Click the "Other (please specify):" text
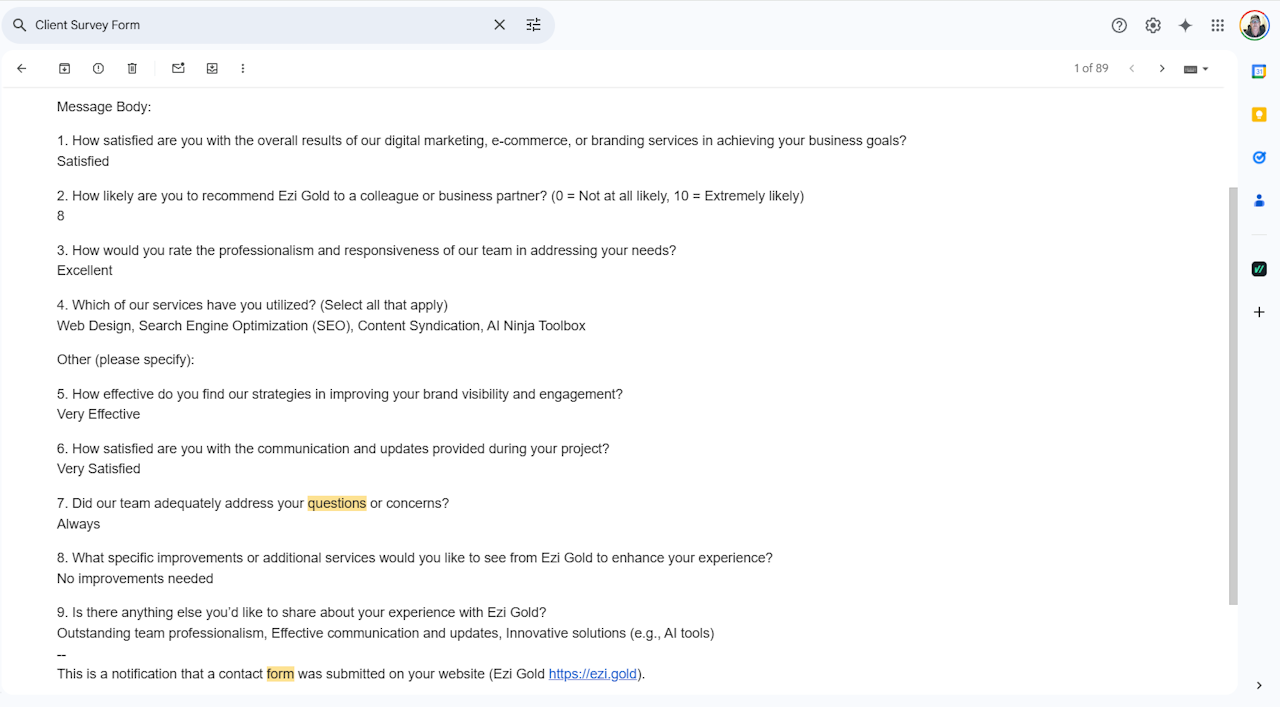 point(126,359)
